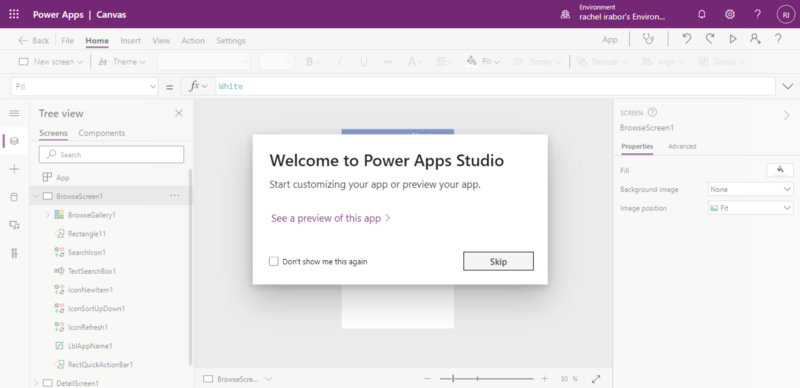Open the notifications bell
Image resolution: width=800 pixels, height=388 pixels.
pos(702,14)
